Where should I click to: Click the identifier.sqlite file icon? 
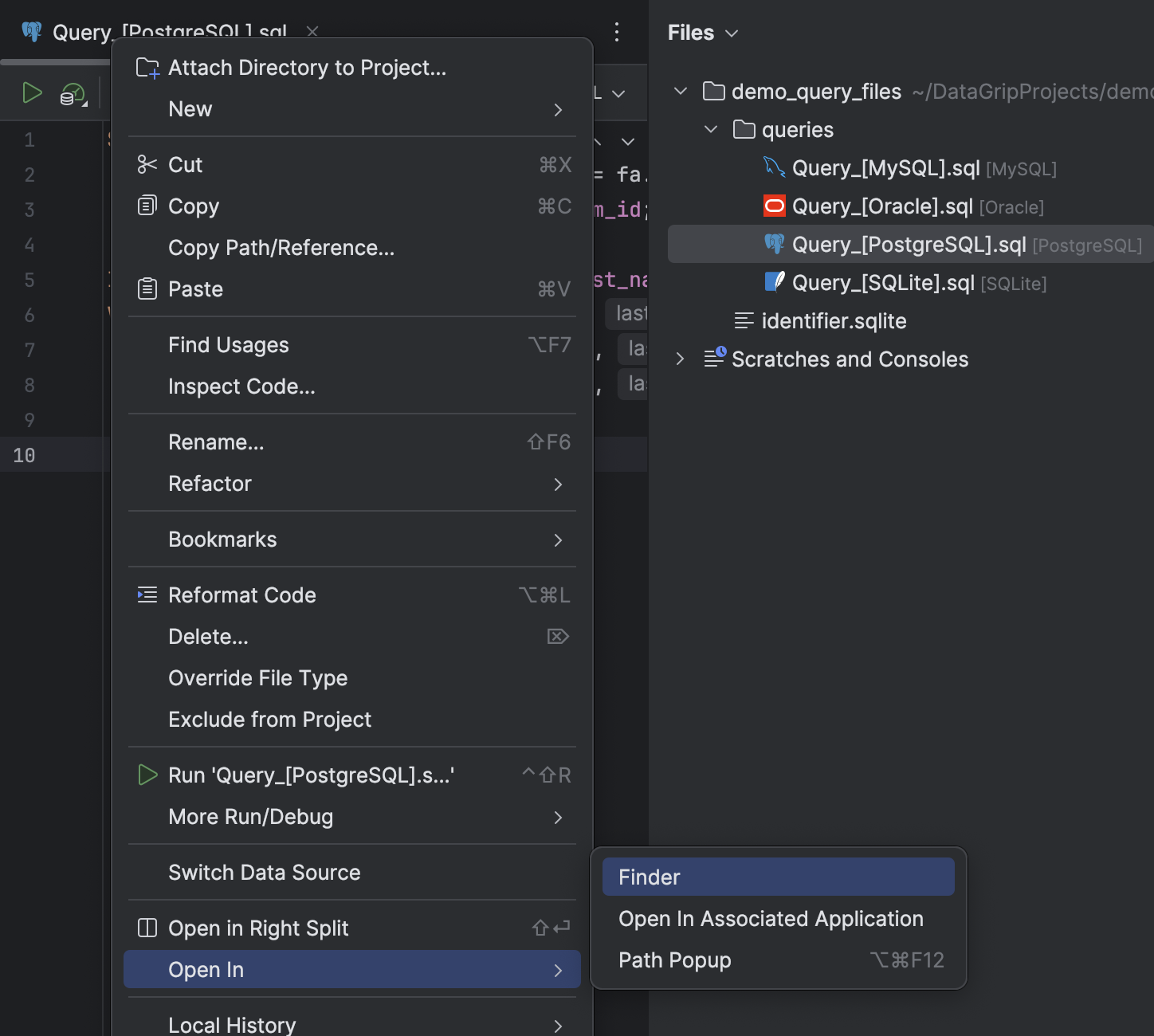[742, 320]
